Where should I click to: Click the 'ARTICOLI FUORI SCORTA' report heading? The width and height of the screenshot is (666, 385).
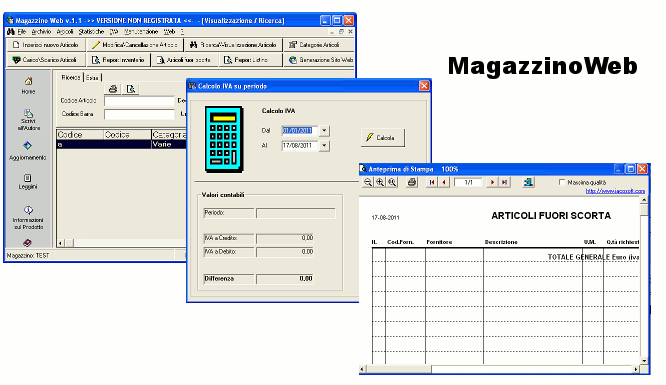[x=551, y=216]
